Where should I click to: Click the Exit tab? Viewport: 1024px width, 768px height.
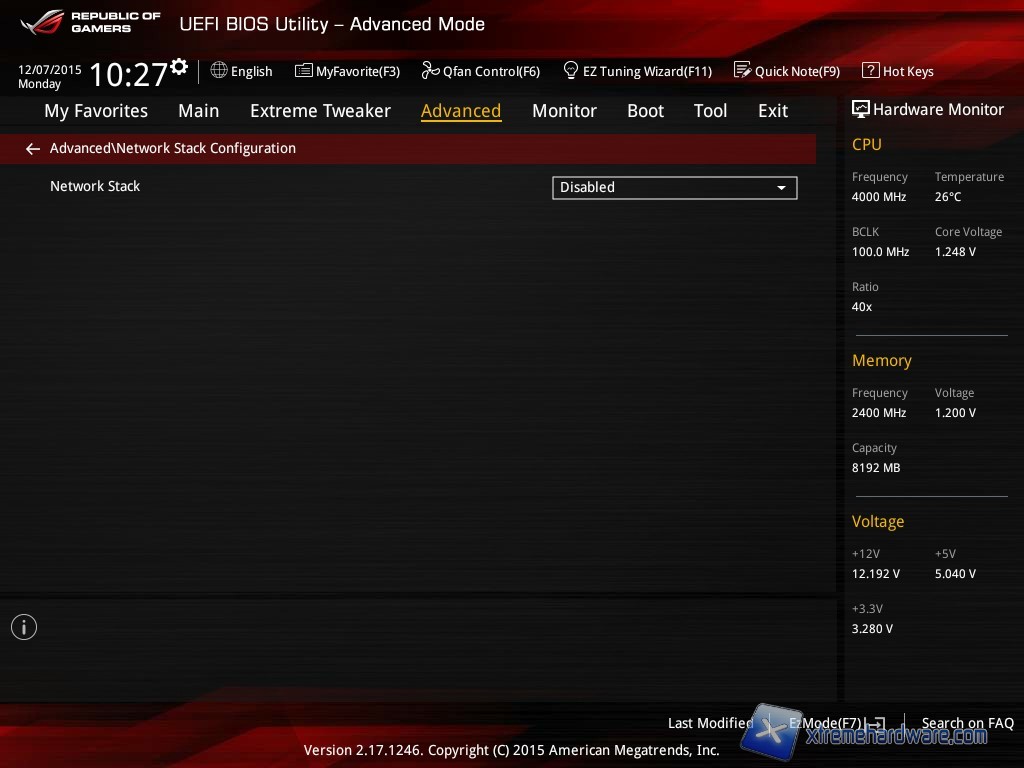(772, 111)
